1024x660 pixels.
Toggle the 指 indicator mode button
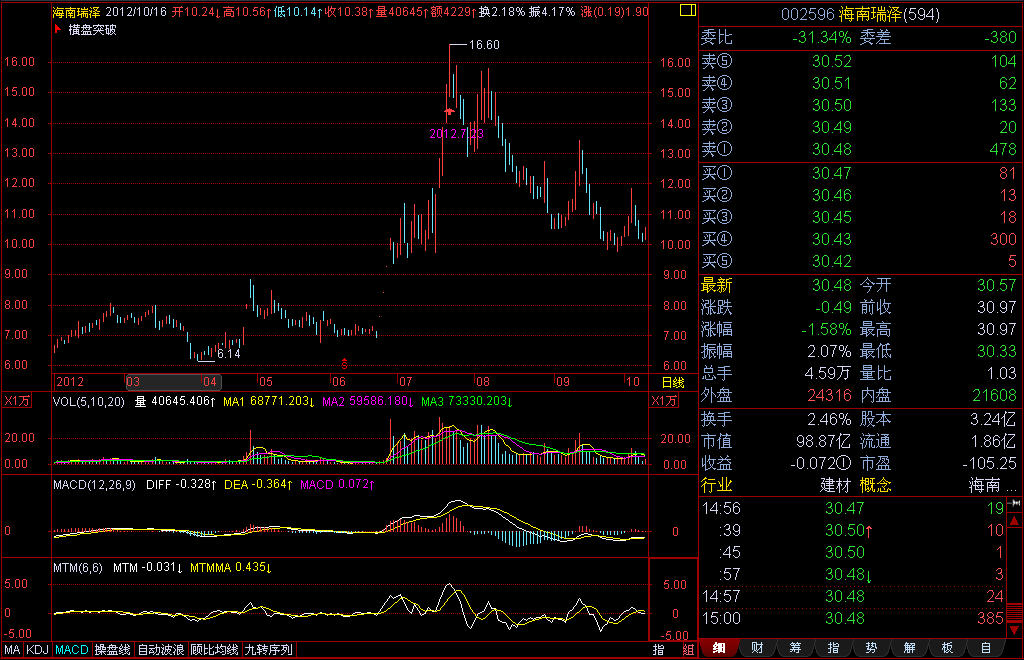[x=659, y=649]
